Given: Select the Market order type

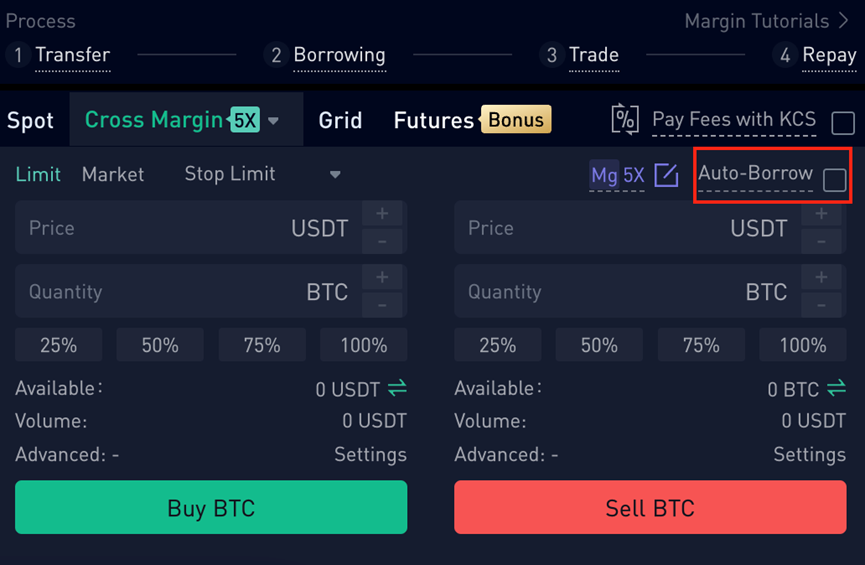Looking at the screenshot, I should 113,175.
